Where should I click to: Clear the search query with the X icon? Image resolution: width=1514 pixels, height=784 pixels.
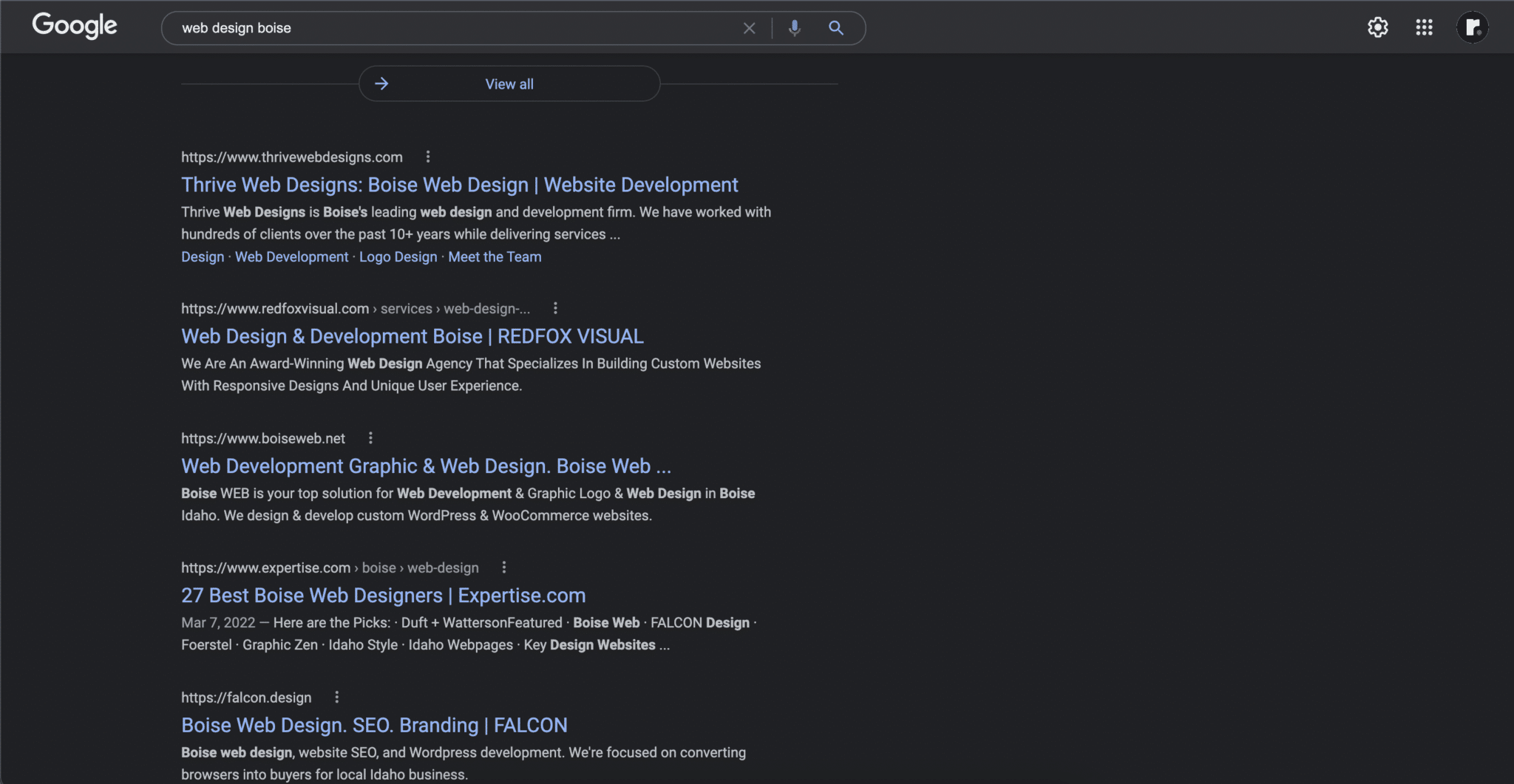point(748,27)
